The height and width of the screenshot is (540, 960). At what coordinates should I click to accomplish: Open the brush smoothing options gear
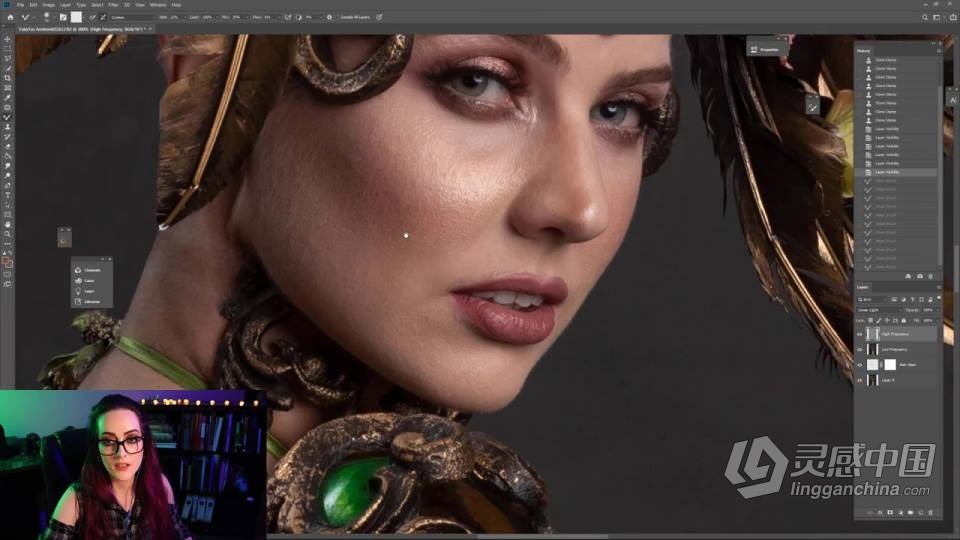329,17
